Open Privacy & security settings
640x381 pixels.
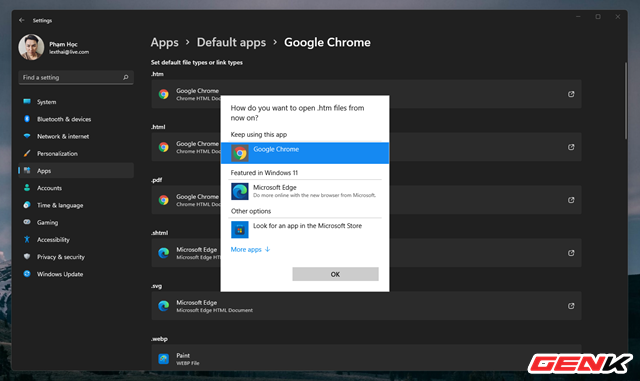coord(76,256)
